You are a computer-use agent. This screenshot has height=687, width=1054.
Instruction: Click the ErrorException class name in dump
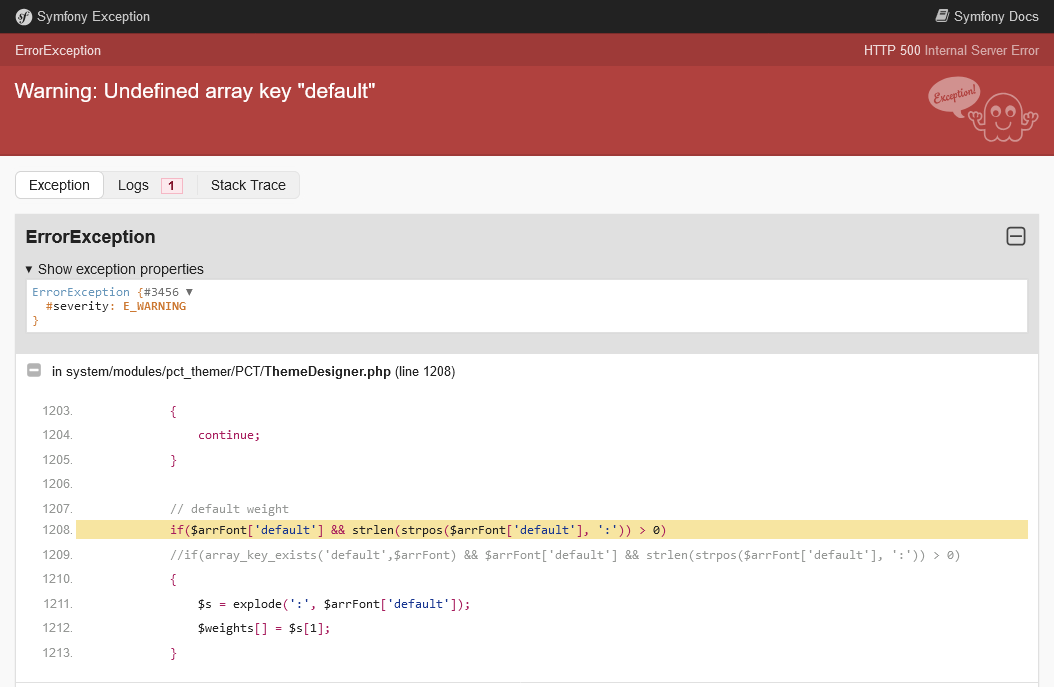coord(81,292)
